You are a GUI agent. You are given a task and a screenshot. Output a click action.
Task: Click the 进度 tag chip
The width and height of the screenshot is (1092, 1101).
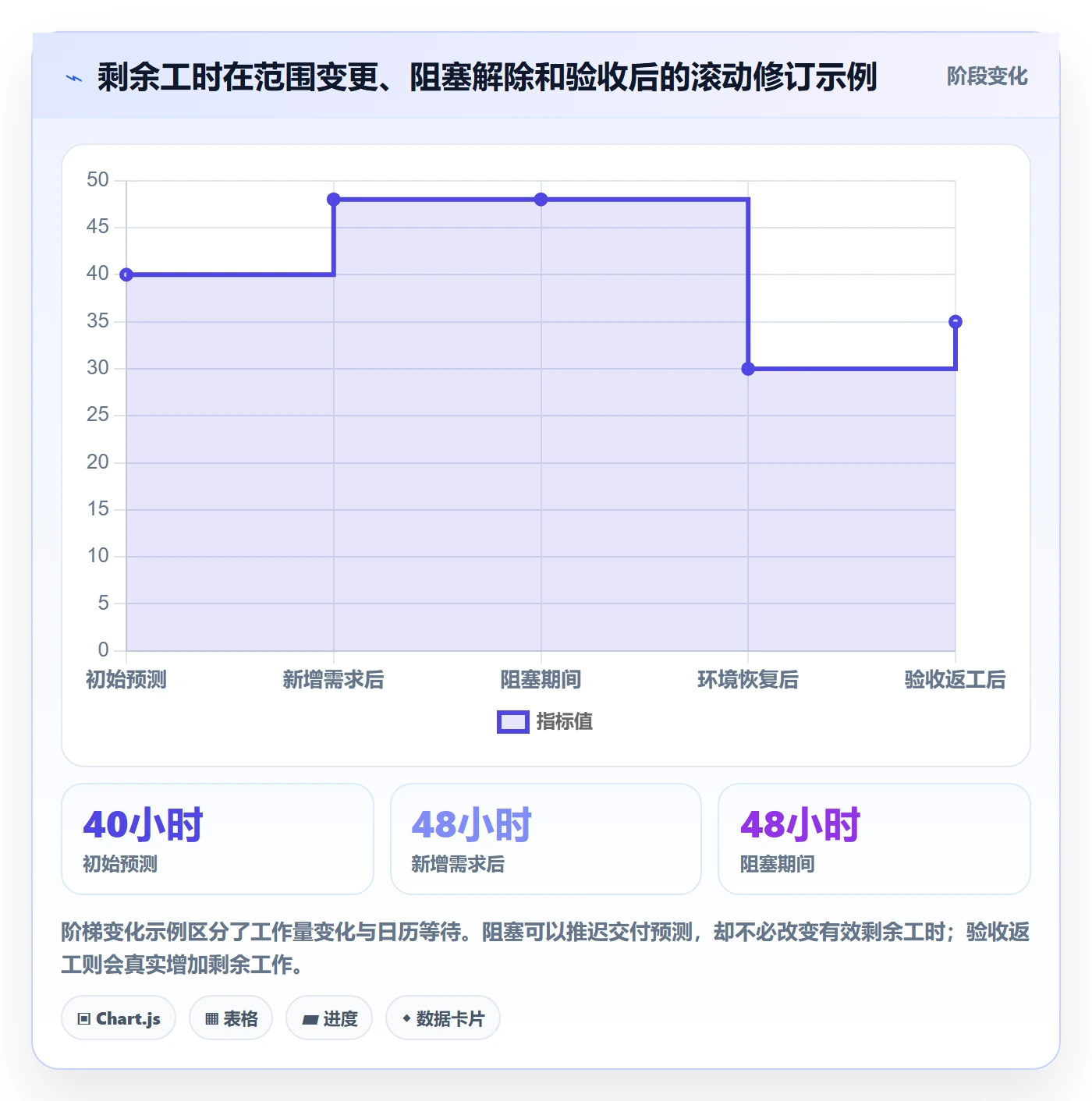[329, 1018]
